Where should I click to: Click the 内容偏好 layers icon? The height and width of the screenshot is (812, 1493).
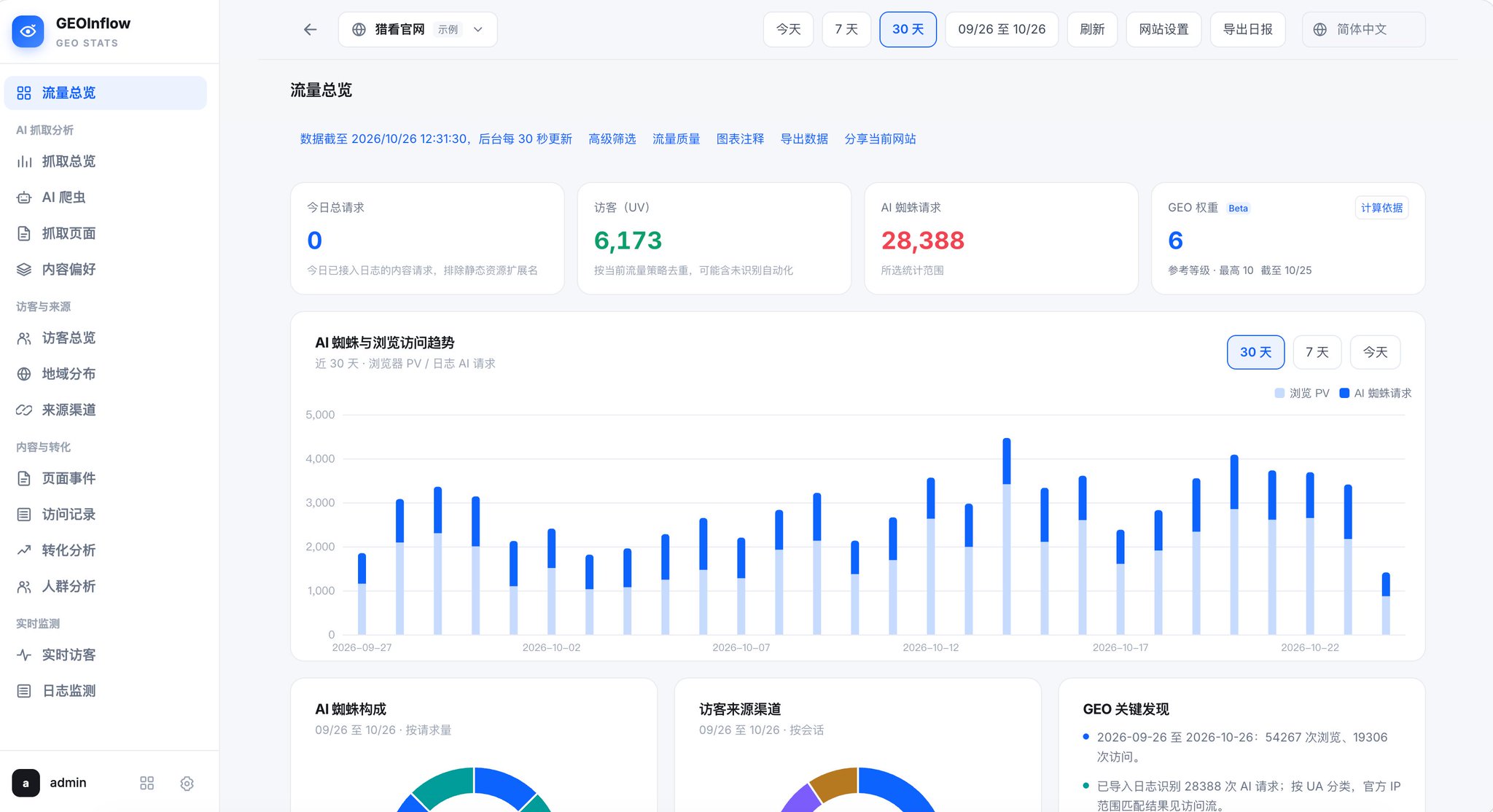(x=24, y=270)
